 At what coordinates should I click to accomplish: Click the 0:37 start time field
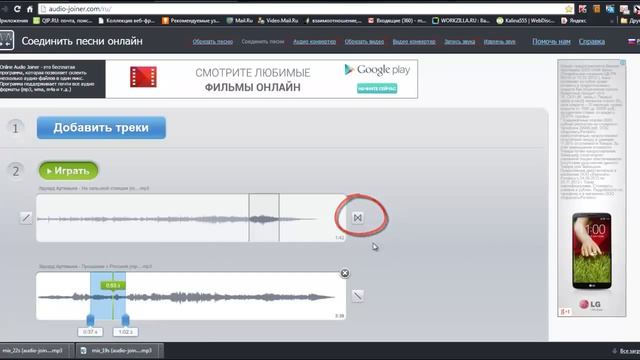[x=90, y=332]
